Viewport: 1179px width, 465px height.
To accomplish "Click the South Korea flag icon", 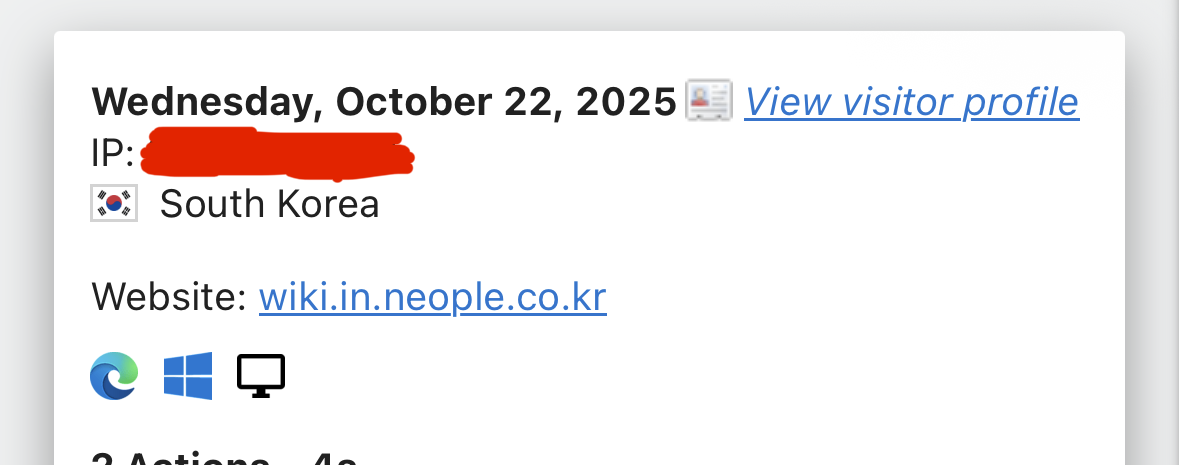I will click(113, 204).
